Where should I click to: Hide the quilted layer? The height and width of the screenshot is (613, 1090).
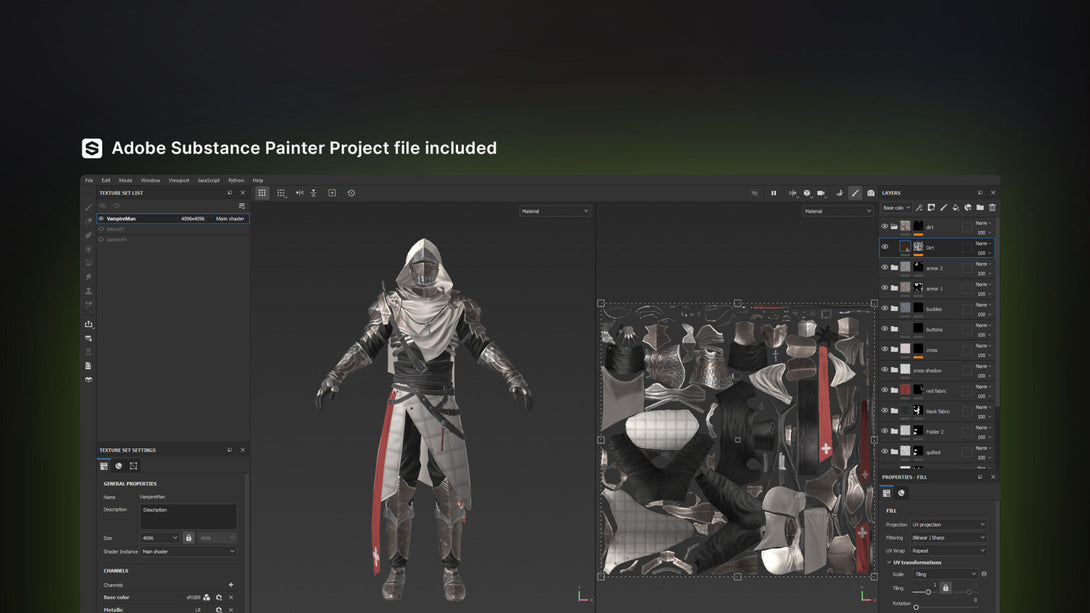click(885, 451)
